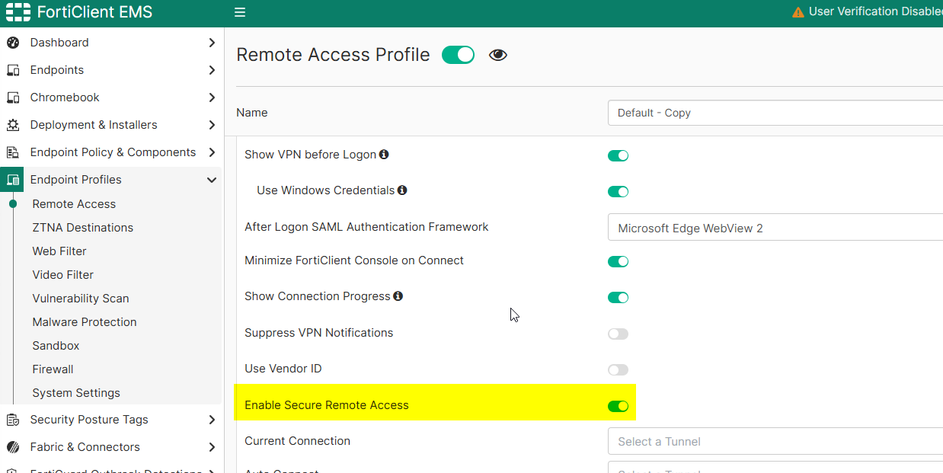Click the info icon beside Show Connection Progress

point(398,296)
